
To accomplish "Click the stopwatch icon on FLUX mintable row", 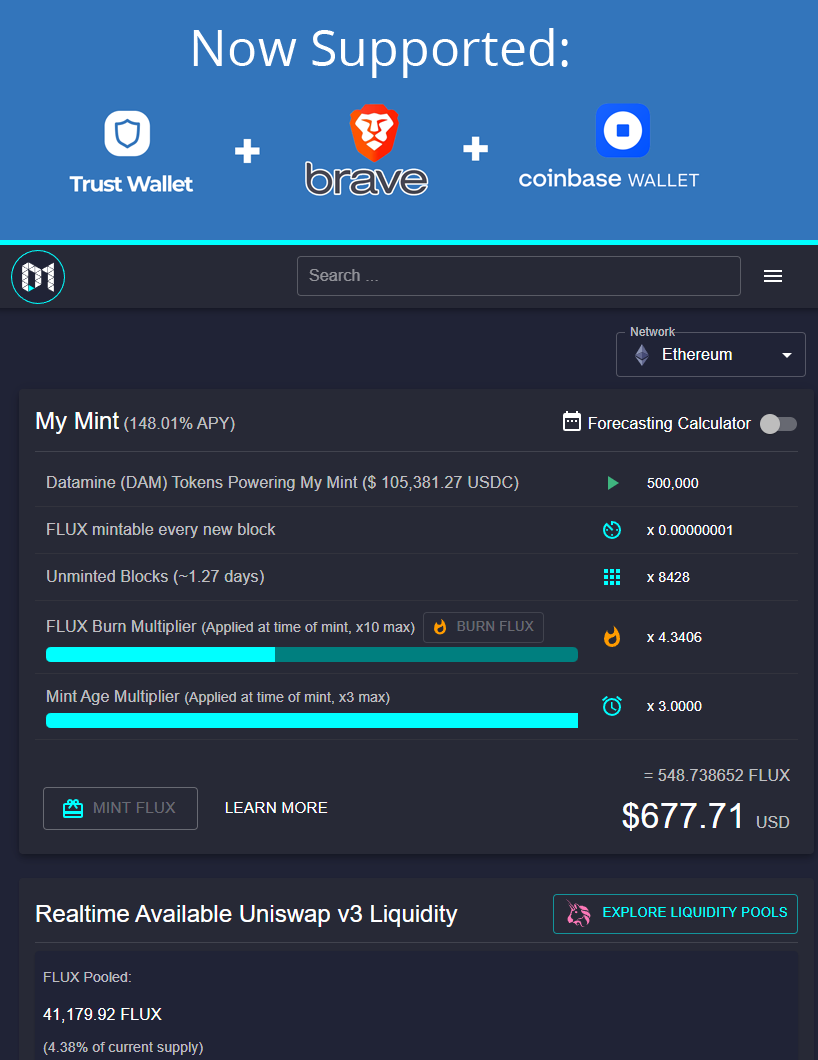I will point(612,530).
